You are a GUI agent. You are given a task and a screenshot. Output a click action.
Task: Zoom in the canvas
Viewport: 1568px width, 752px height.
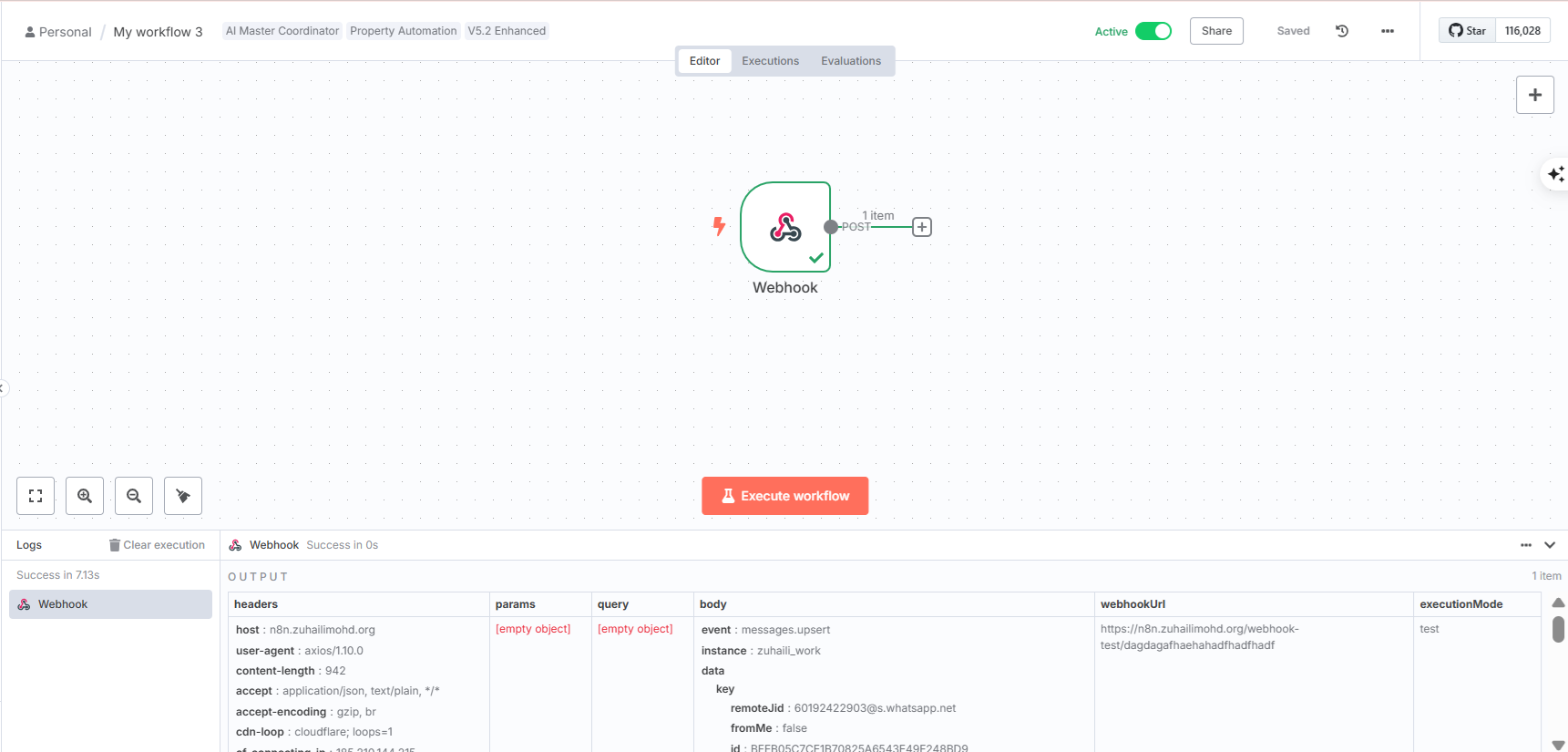pos(85,496)
